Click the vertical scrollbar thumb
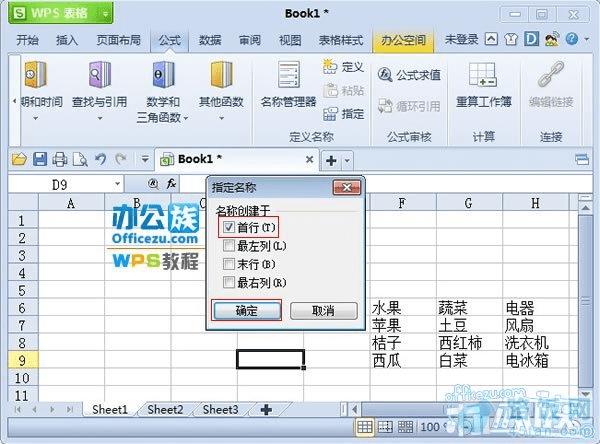Image resolution: width=600 pixels, height=444 pixels. click(x=585, y=300)
